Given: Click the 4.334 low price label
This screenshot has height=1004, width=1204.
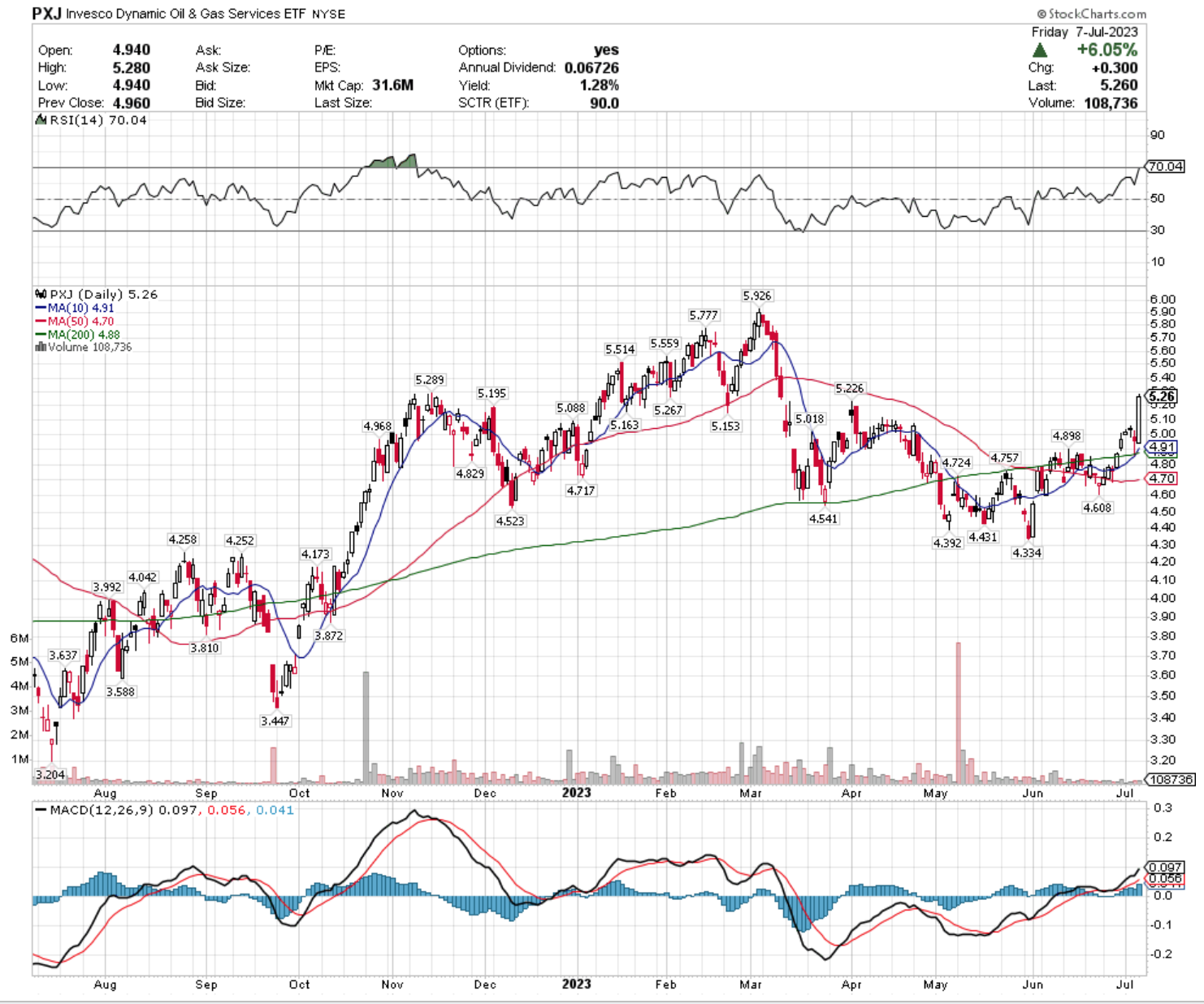Looking at the screenshot, I should click(1026, 552).
